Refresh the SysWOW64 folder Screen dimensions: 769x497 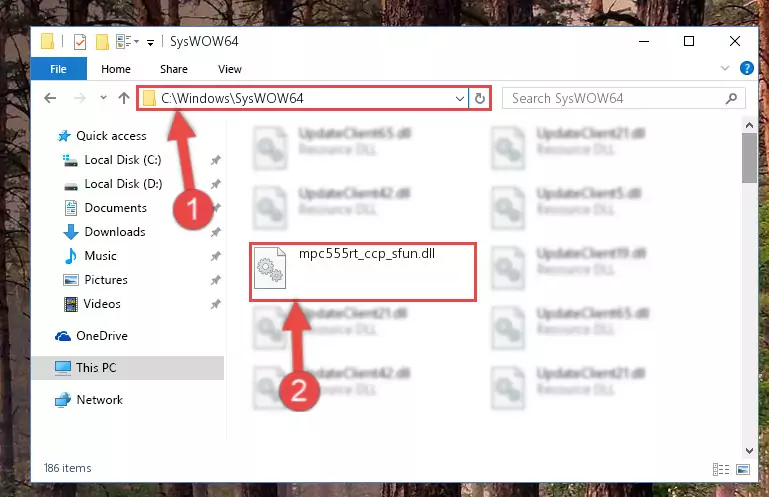tap(480, 99)
